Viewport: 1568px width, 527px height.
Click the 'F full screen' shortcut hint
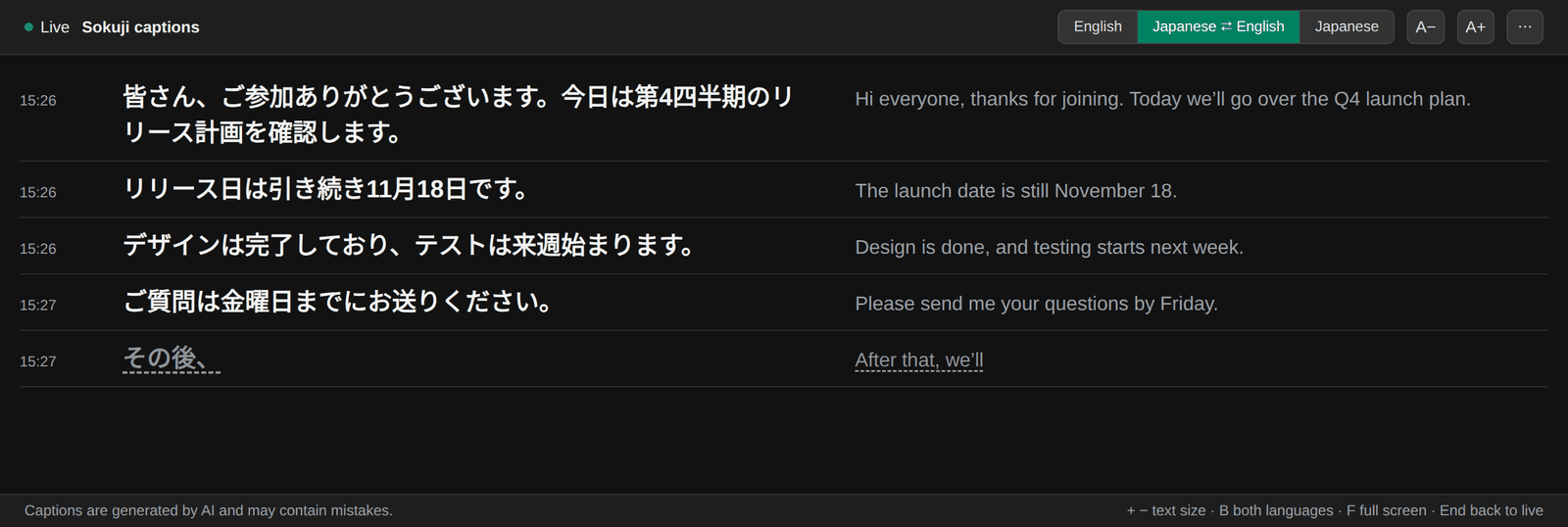[x=1387, y=510]
